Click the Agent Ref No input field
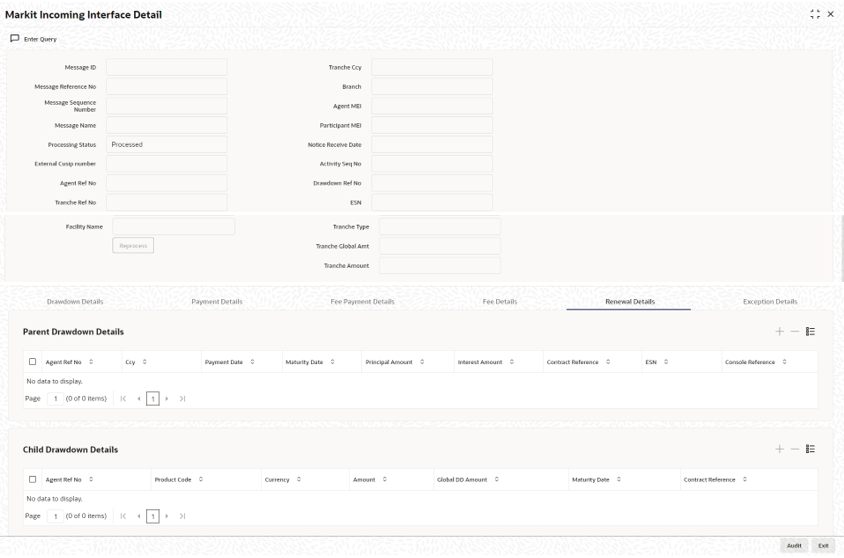This screenshot has width=844, height=558. tap(166, 183)
